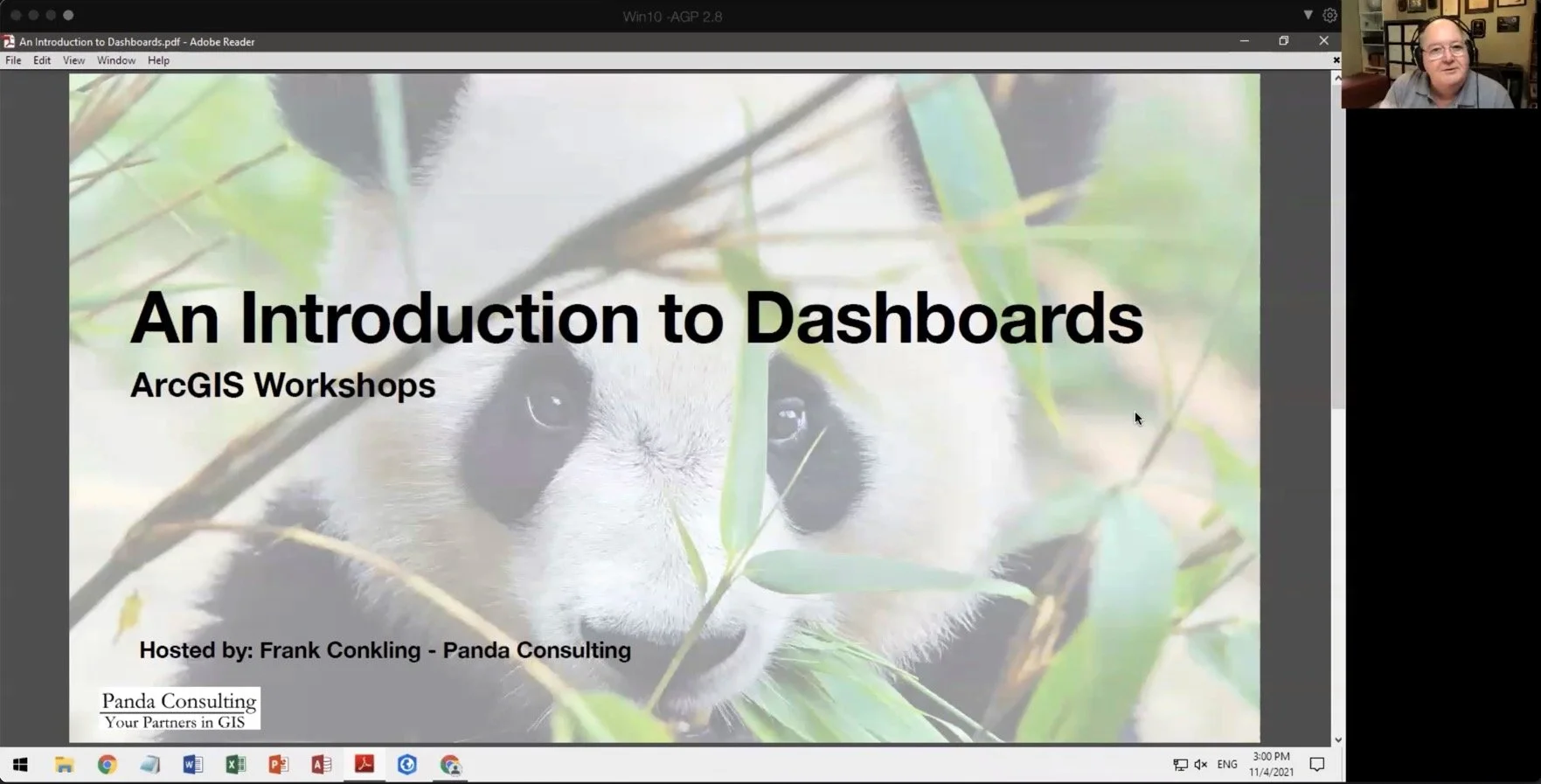1541x784 pixels.
Task: Open the Edit menu
Action: [x=42, y=60]
